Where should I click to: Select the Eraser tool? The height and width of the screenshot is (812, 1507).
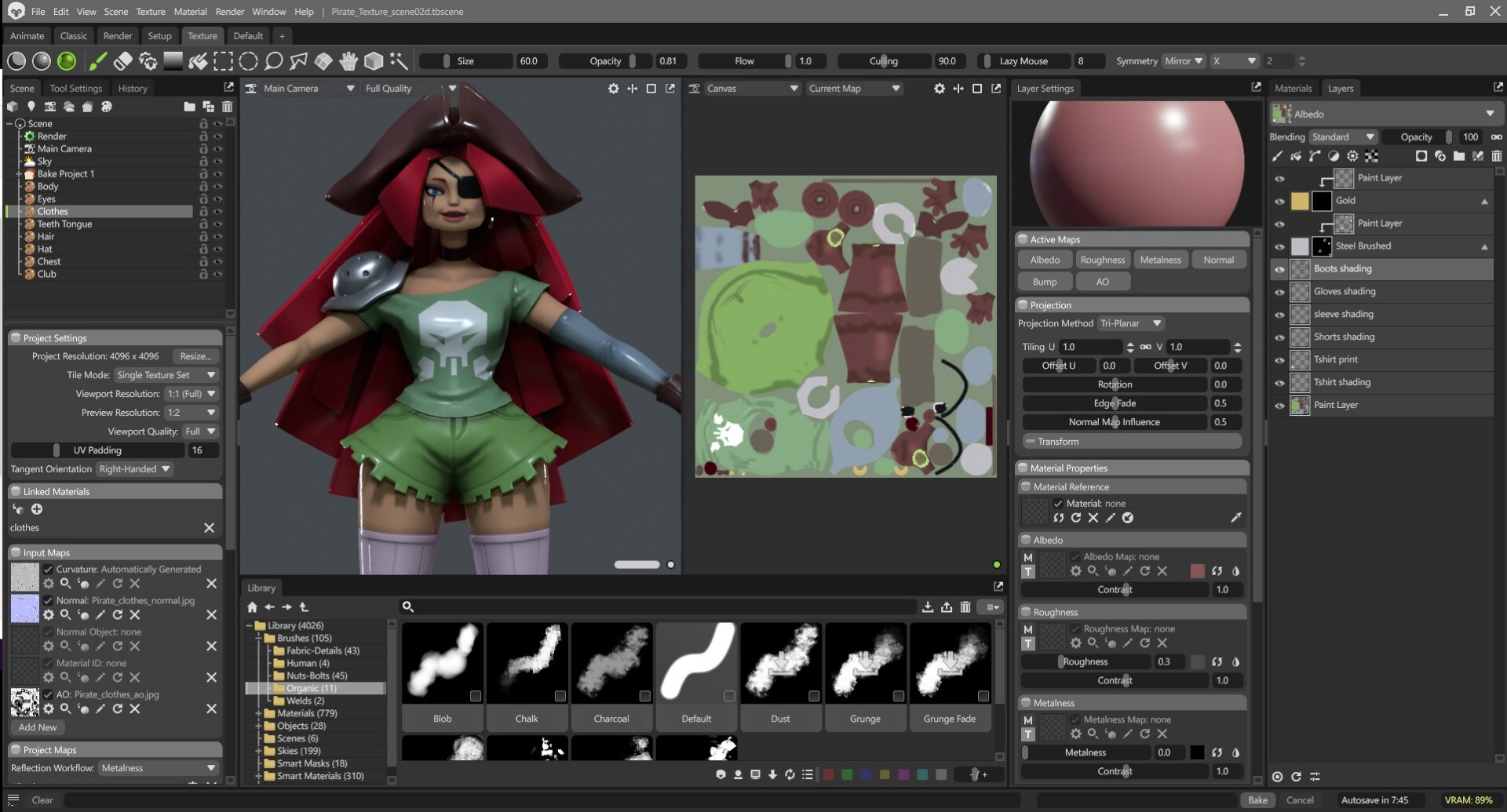[x=122, y=61]
